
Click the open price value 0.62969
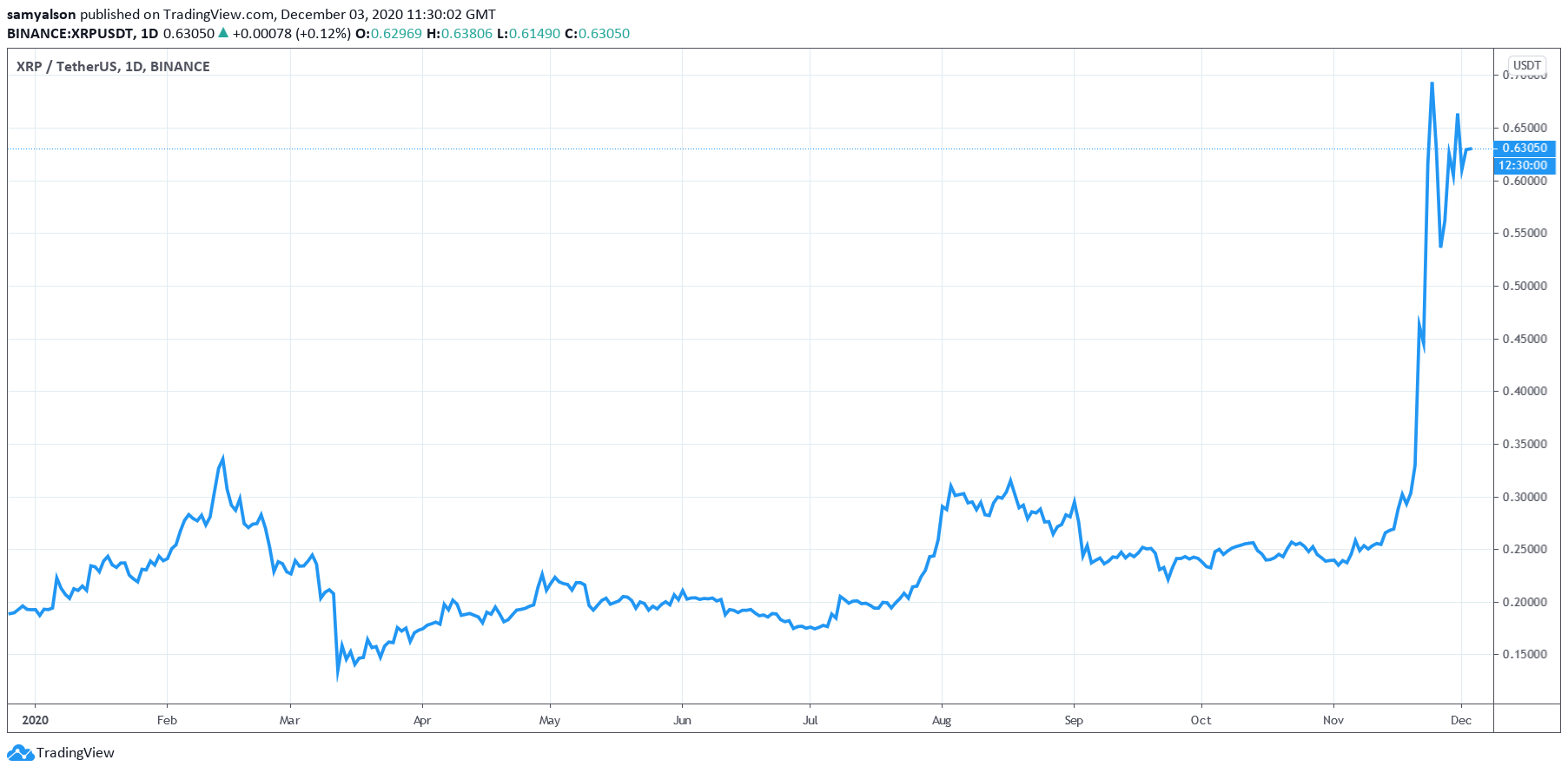396,34
